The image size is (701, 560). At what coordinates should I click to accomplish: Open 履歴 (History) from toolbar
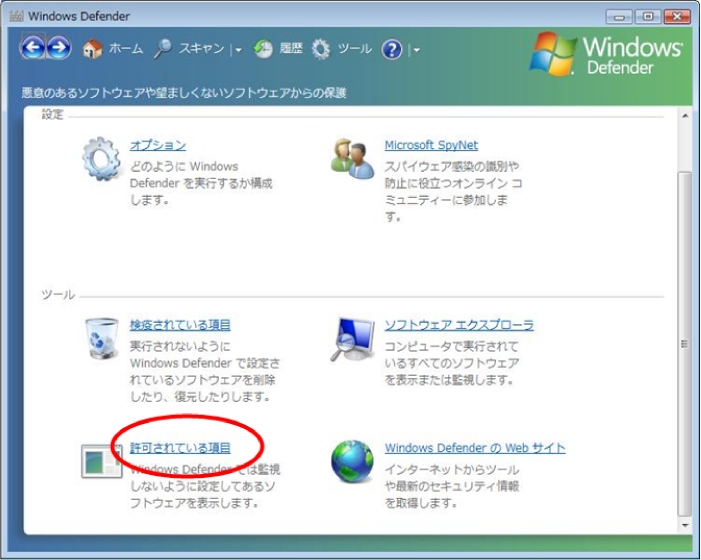coord(279,49)
